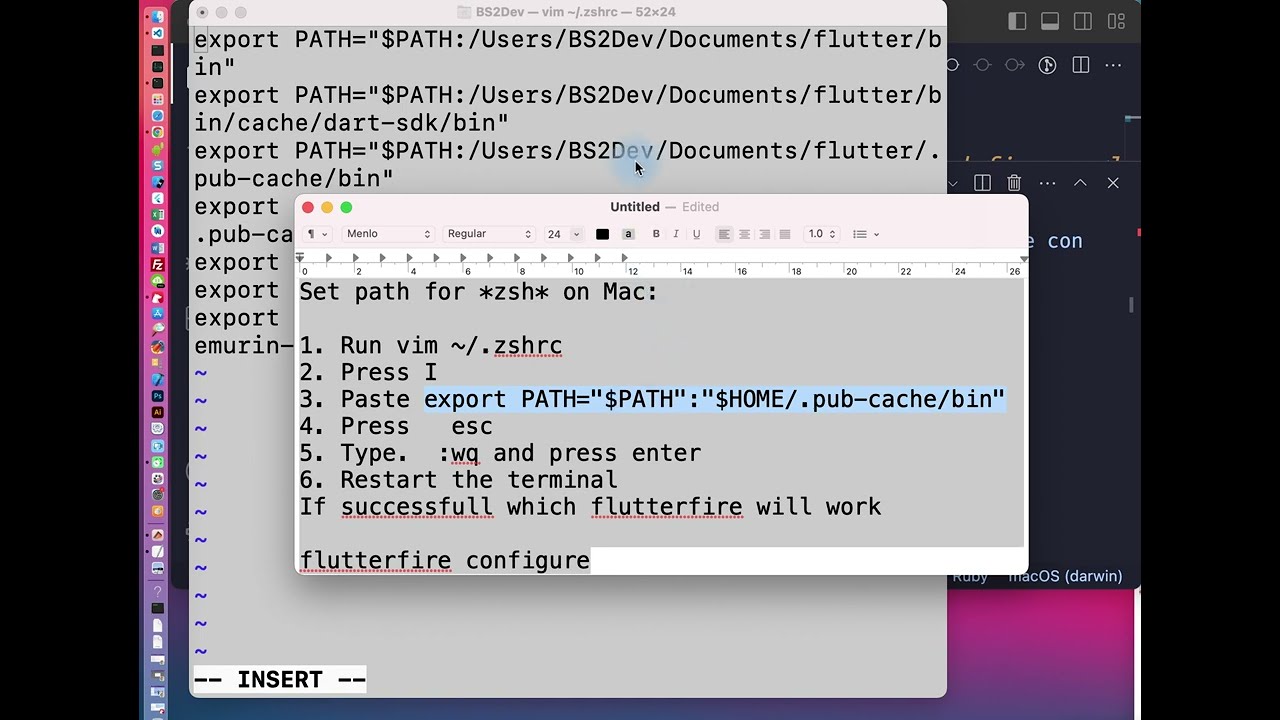Click the tab stop at ruler mark 12

tap(624, 258)
